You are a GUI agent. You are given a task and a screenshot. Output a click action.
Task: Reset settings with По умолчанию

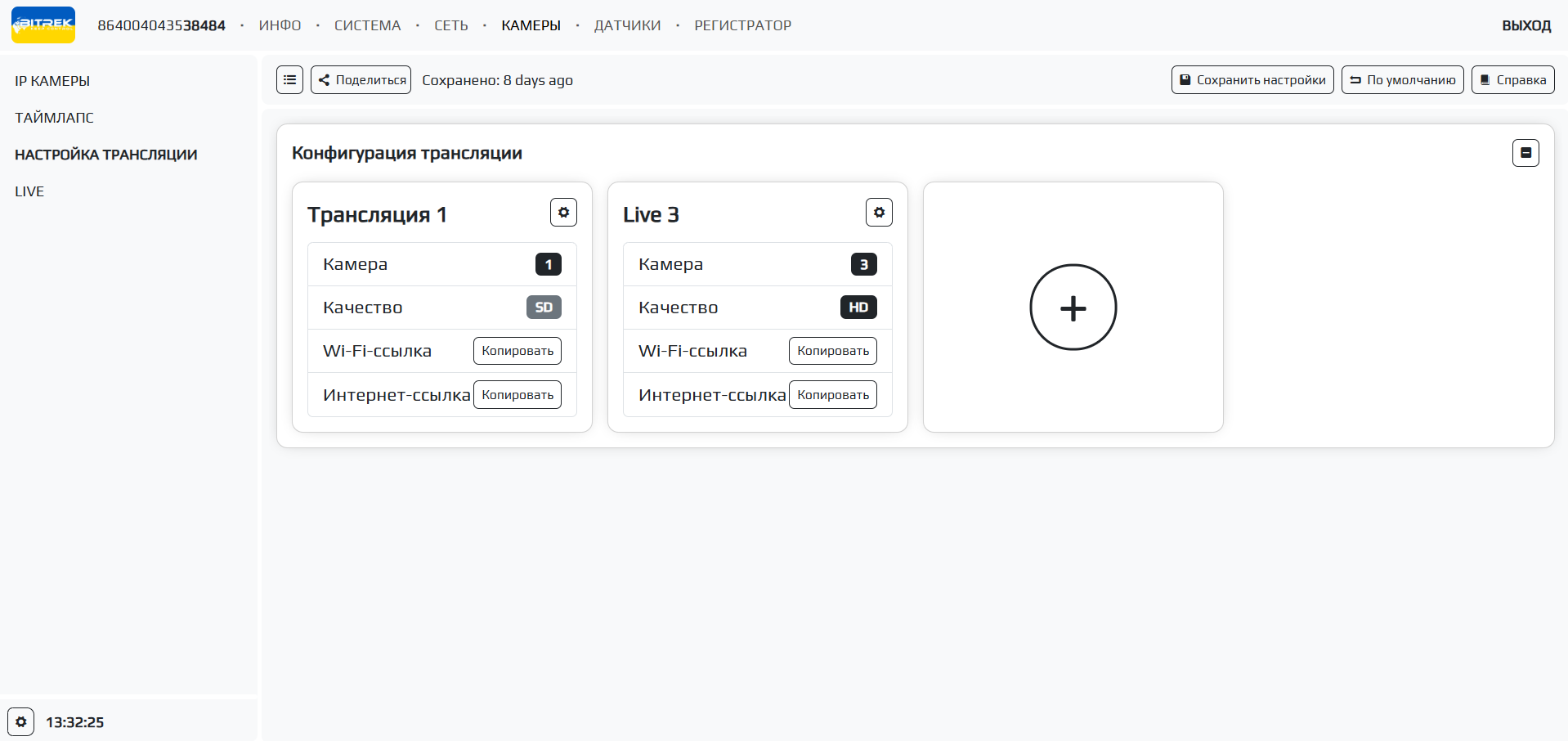[1402, 80]
